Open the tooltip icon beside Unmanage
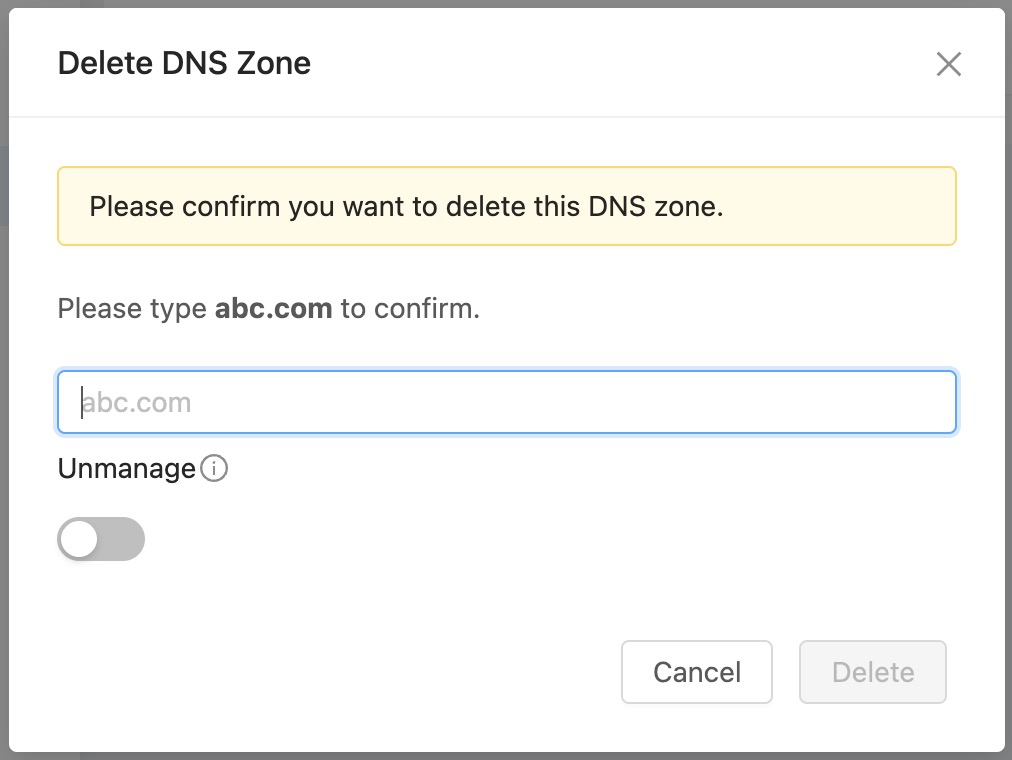Screen dimensions: 1012x760 pyautogui.click(x=214, y=468)
